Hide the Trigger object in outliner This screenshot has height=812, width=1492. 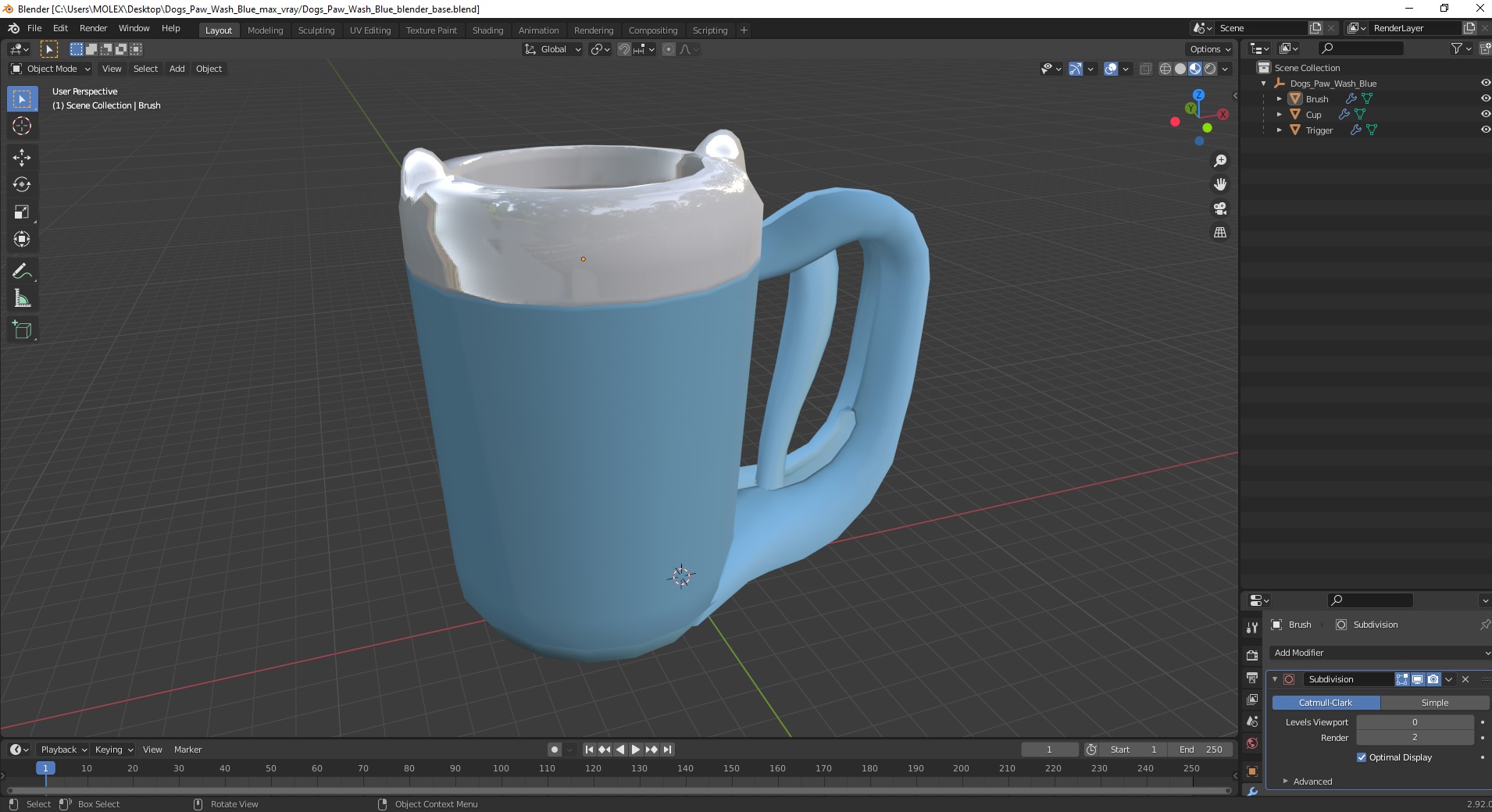[x=1485, y=130]
